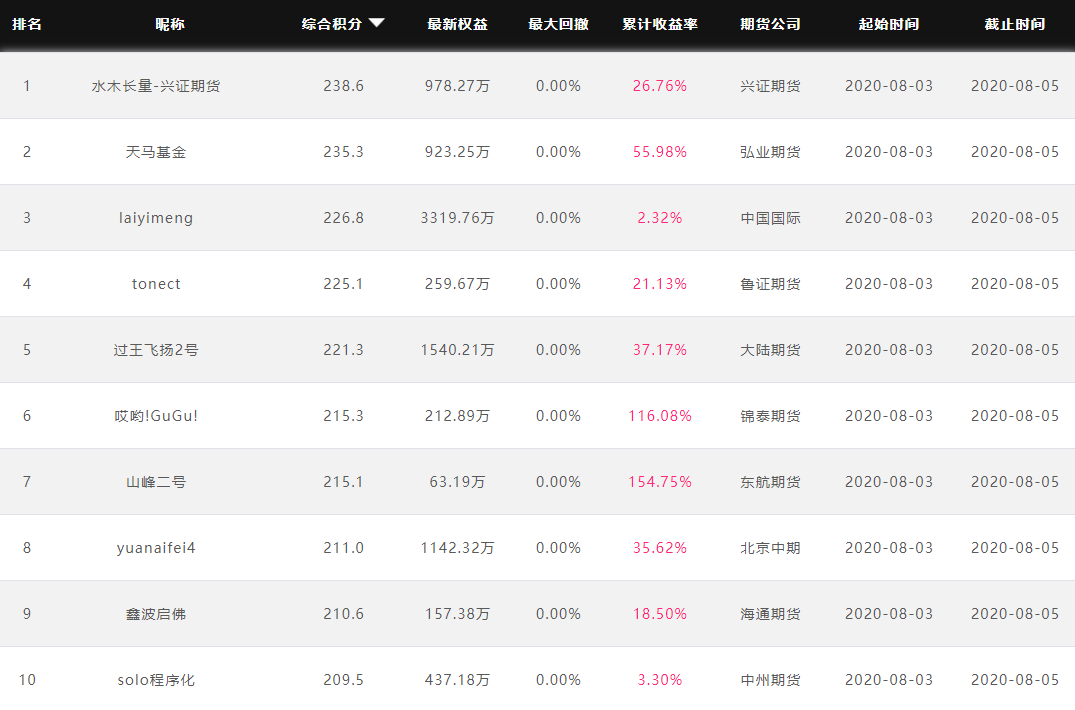Screen dimensions: 1075x710
Task: Click the 排名 column header
Action: pos(27,24)
